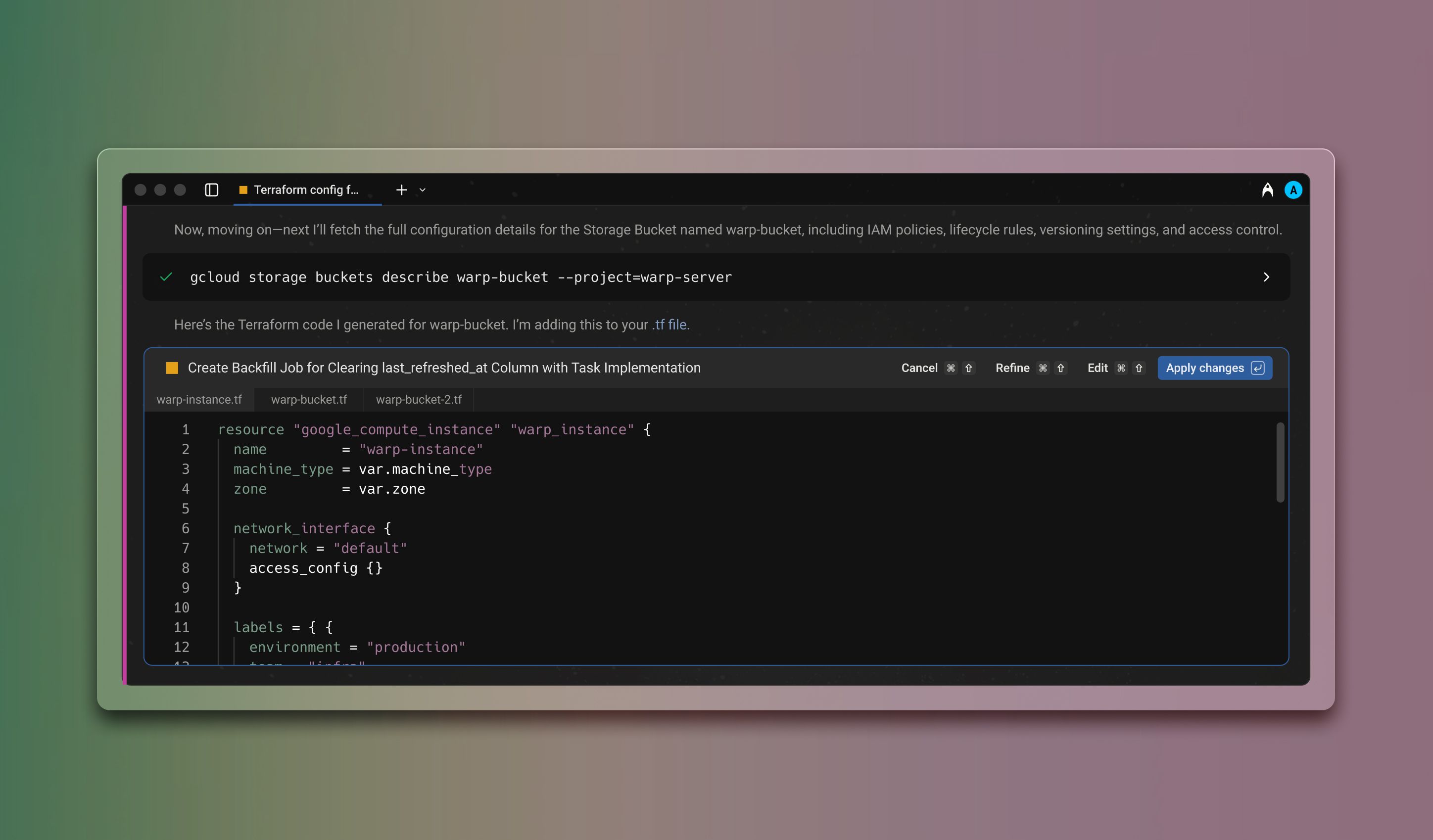The image size is (1433, 840).
Task: Select the Terraform config tab
Action: pyautogui.click(x=306, y=190)
